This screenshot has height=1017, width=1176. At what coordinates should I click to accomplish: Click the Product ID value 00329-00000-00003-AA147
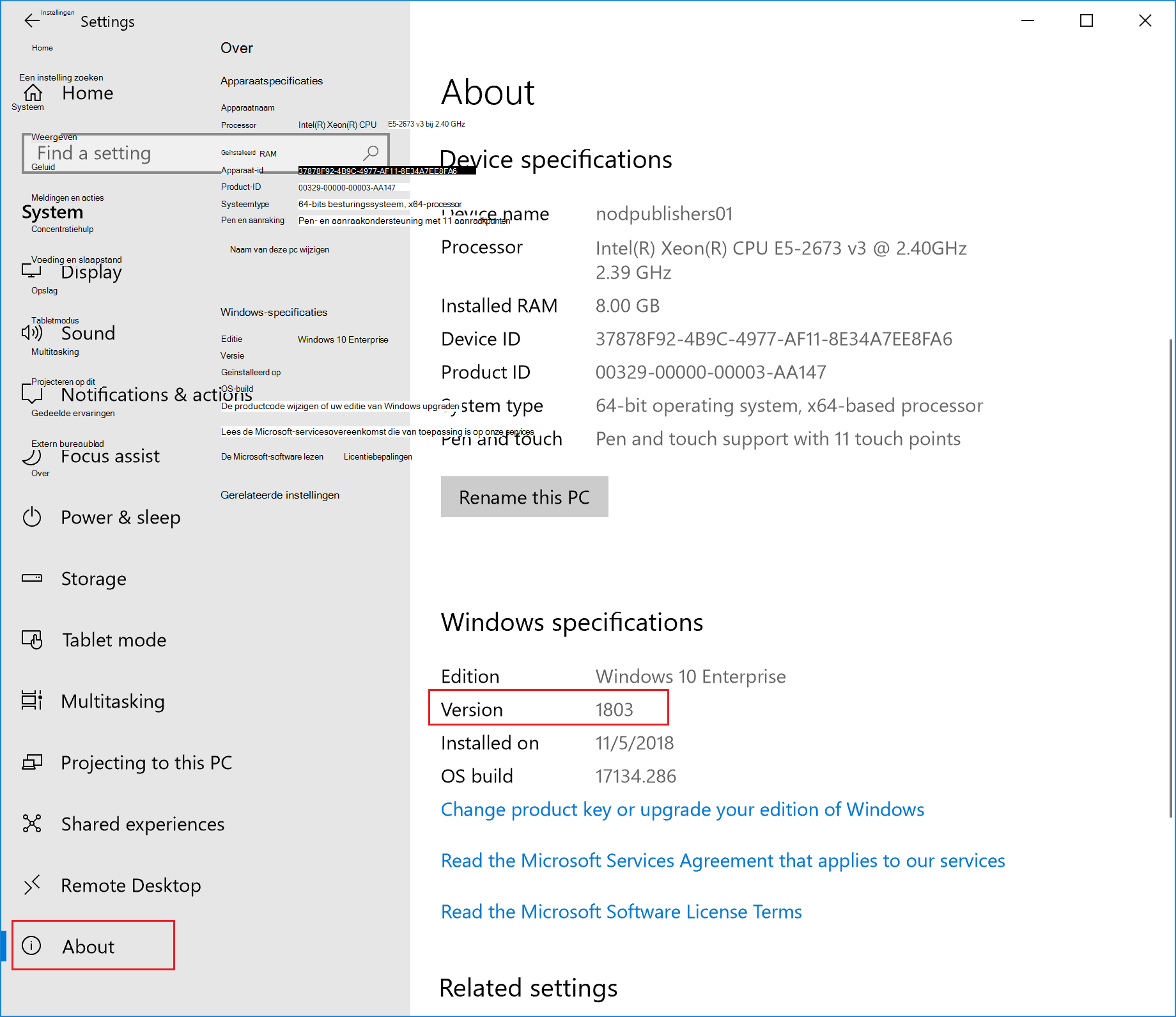coord(711,373)
